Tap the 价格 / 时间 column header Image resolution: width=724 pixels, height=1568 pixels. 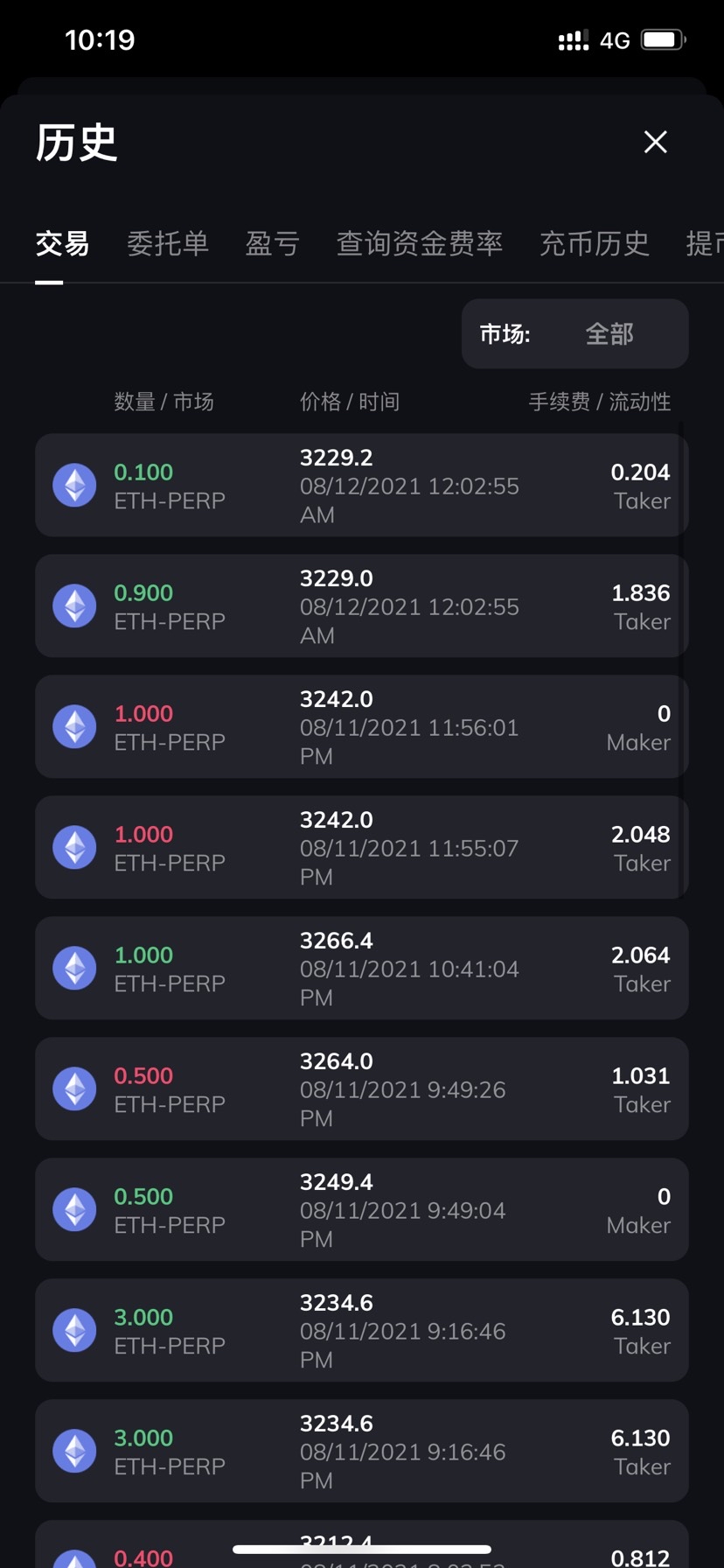pos(350,402)
